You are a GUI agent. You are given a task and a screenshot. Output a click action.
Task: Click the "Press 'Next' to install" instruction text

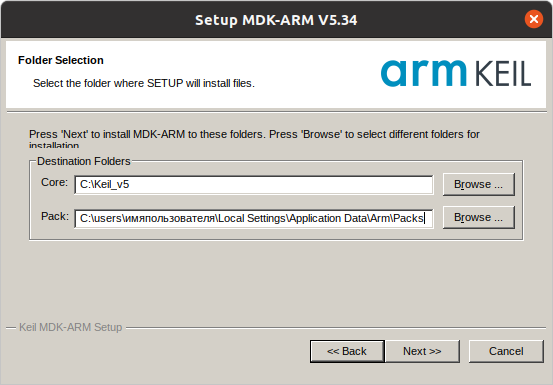[x=254, y=140]
